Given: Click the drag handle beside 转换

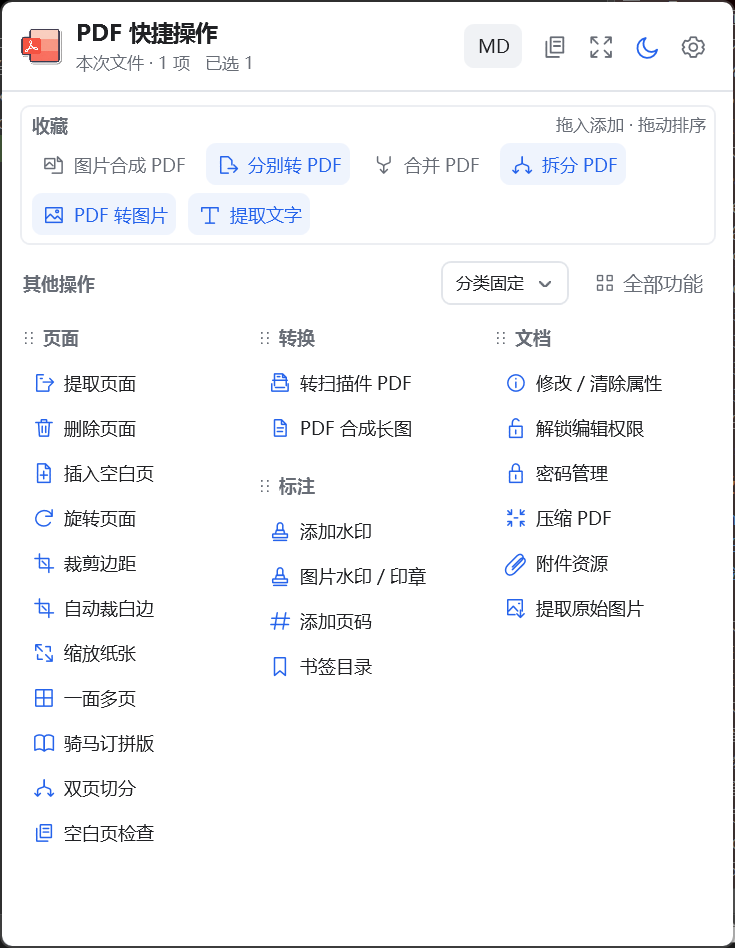Looking at the screenshot, I should (264, 338).
